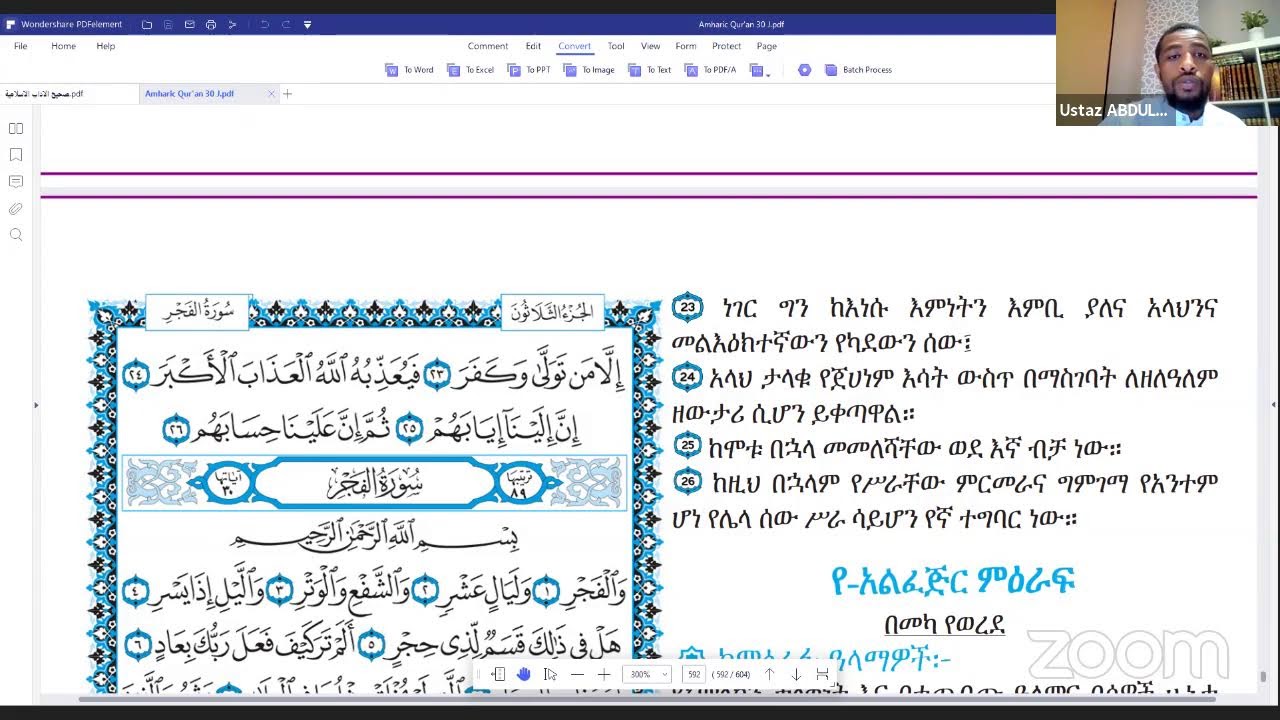The width and height of the screenshot is (1280, 720).
Task: Switch to the Edit tab
Action: pyautogui.click(x=533, y=46)
